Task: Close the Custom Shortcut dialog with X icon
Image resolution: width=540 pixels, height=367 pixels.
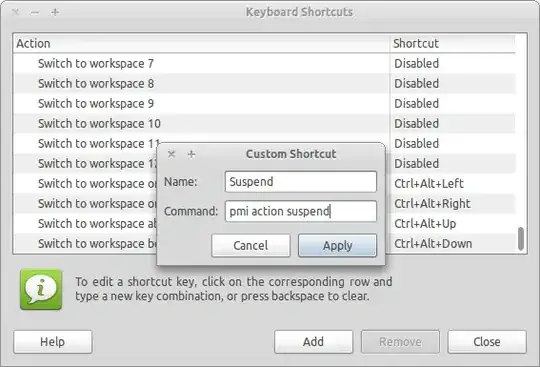Action: point(172,154)
